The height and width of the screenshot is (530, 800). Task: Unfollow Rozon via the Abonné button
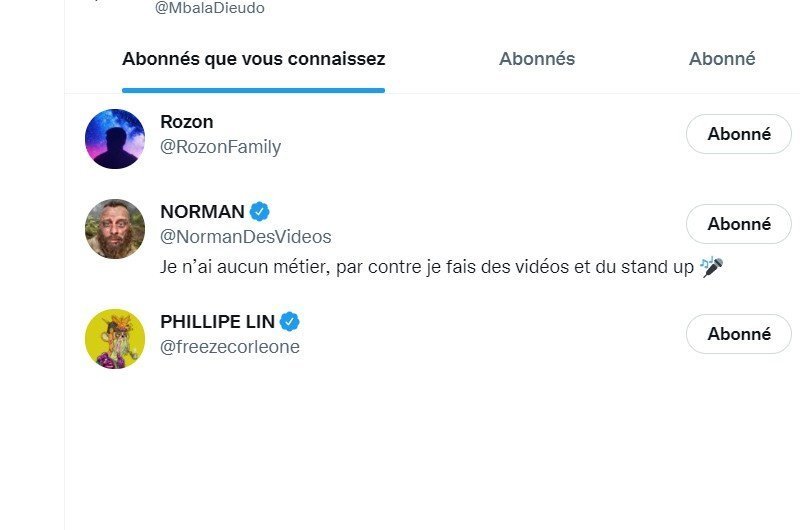738,134
